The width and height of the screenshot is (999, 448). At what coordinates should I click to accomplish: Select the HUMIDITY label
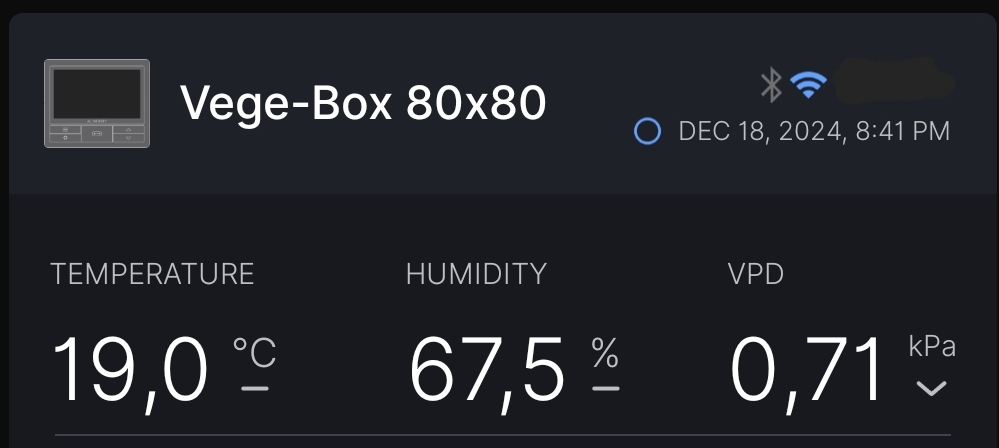point(476,273)
